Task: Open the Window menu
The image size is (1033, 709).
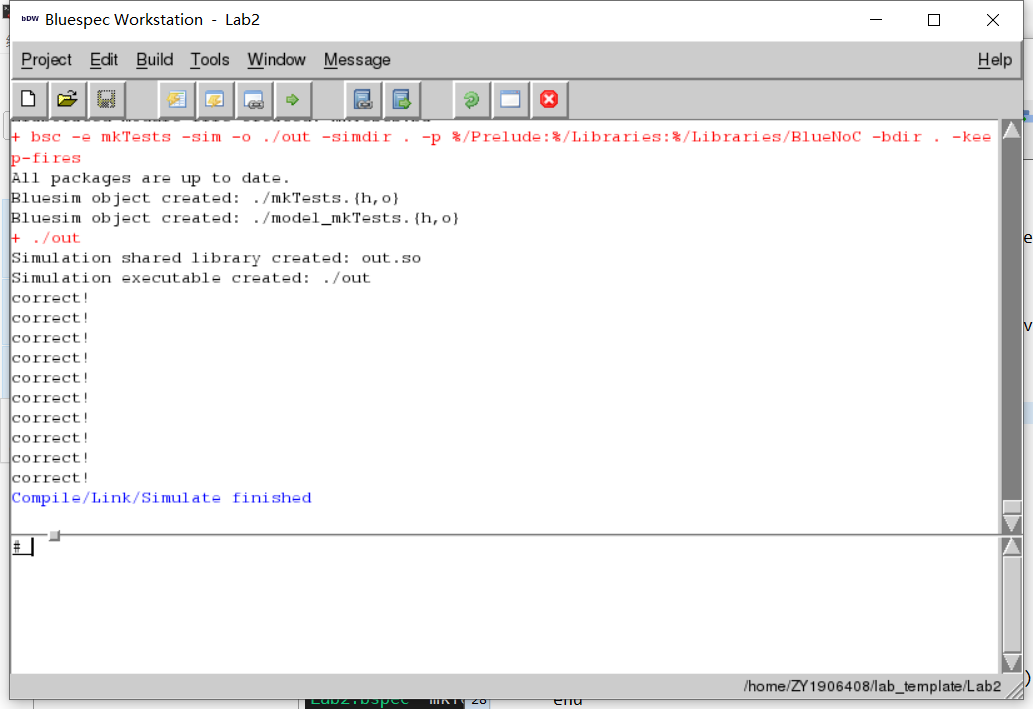Action: pyautogui.click(x=276, y=60)
